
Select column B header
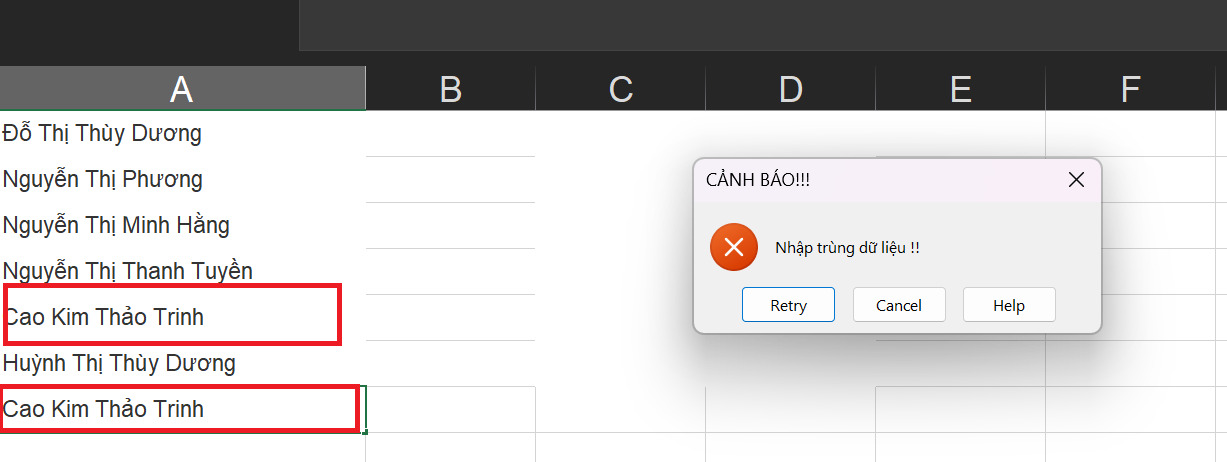click(x=450, y=89)
